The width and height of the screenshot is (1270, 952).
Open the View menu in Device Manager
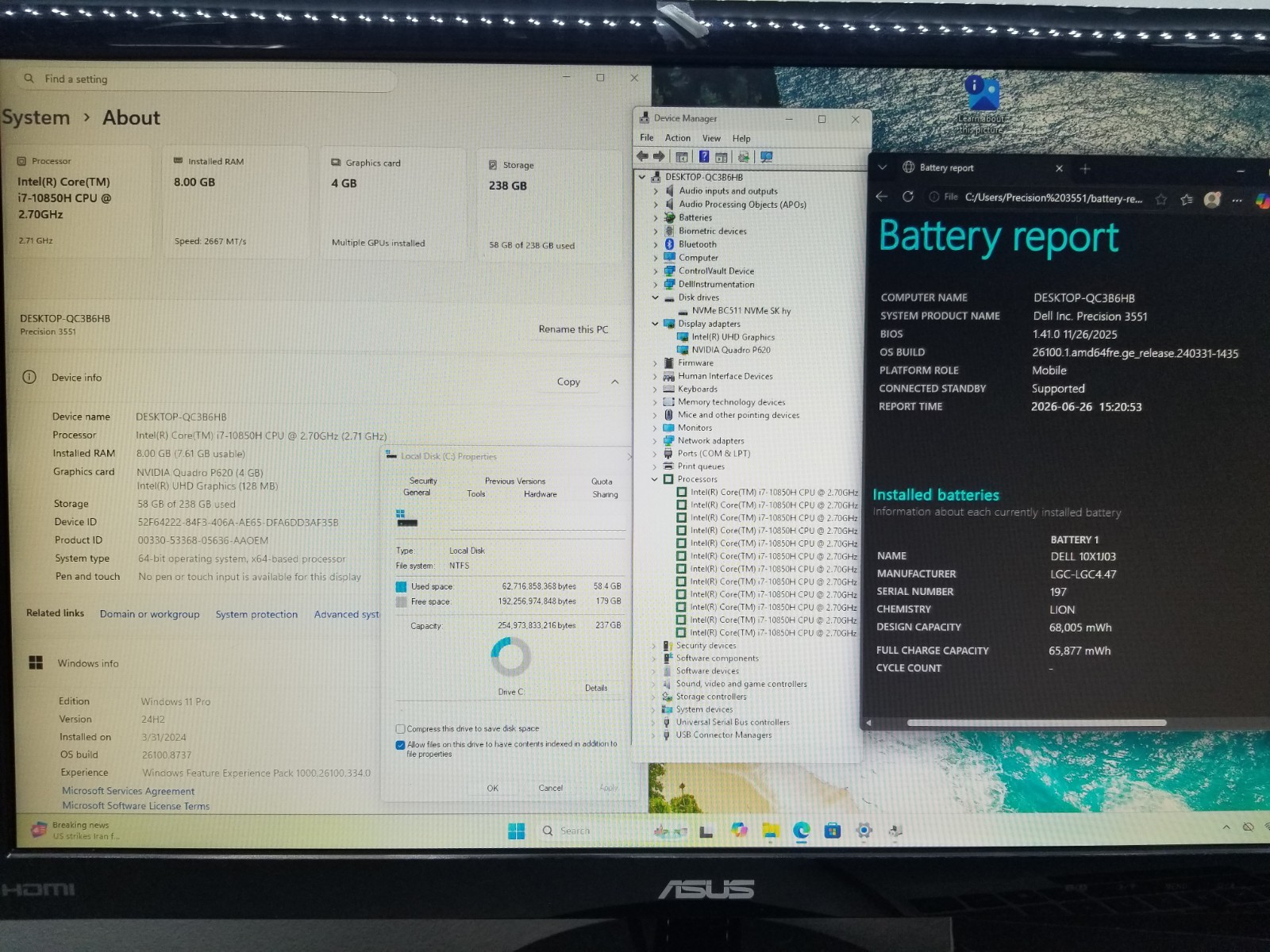(x=712, y=138)
